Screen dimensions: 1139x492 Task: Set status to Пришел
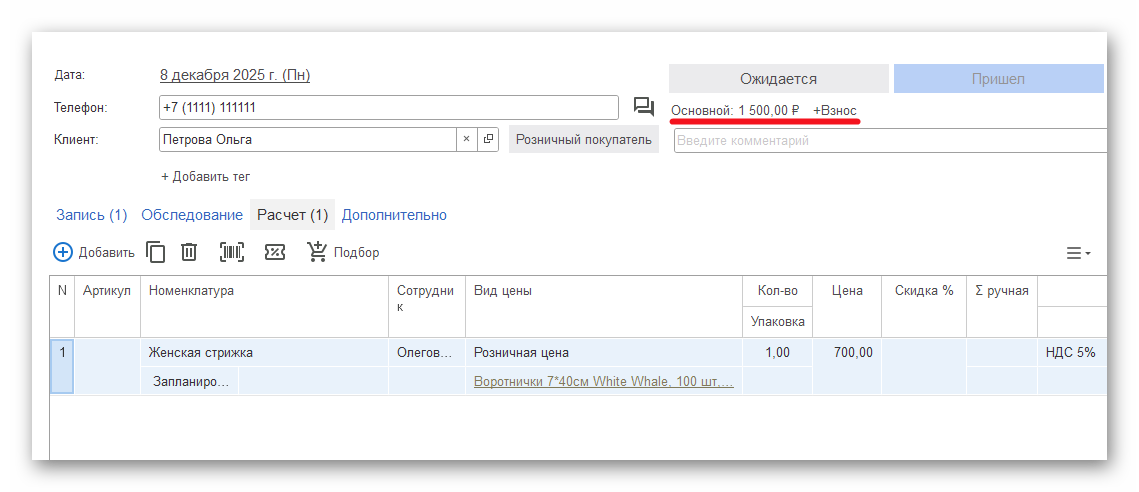coord(998,79)
